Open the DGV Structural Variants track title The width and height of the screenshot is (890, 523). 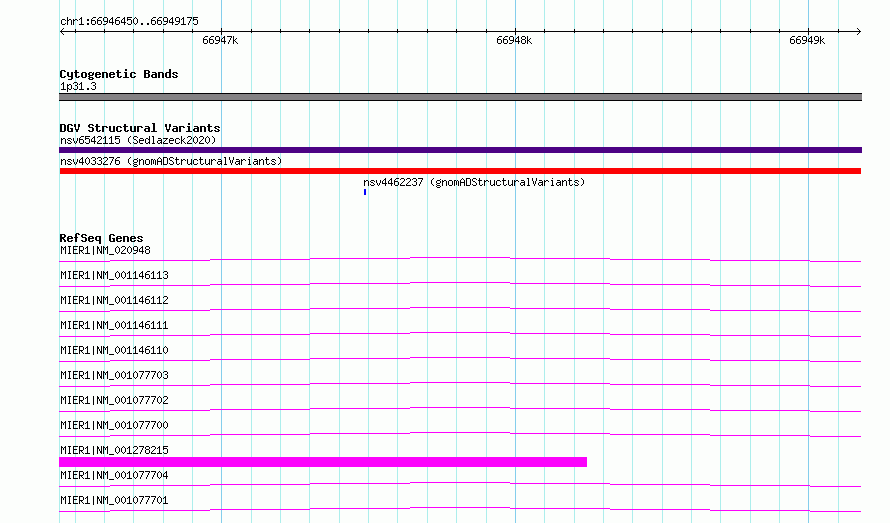click(x=140, y=128)
